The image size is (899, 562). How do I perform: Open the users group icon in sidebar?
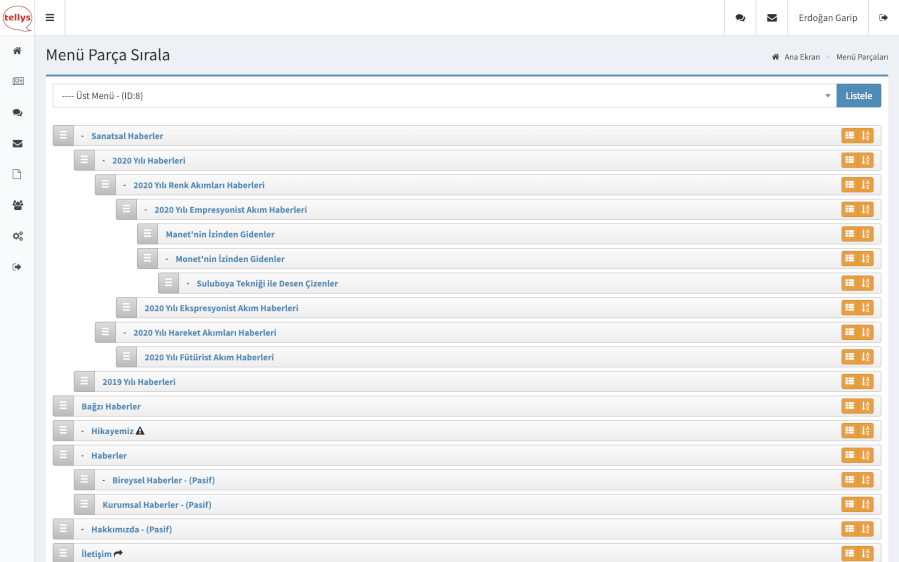coord(17,205)
